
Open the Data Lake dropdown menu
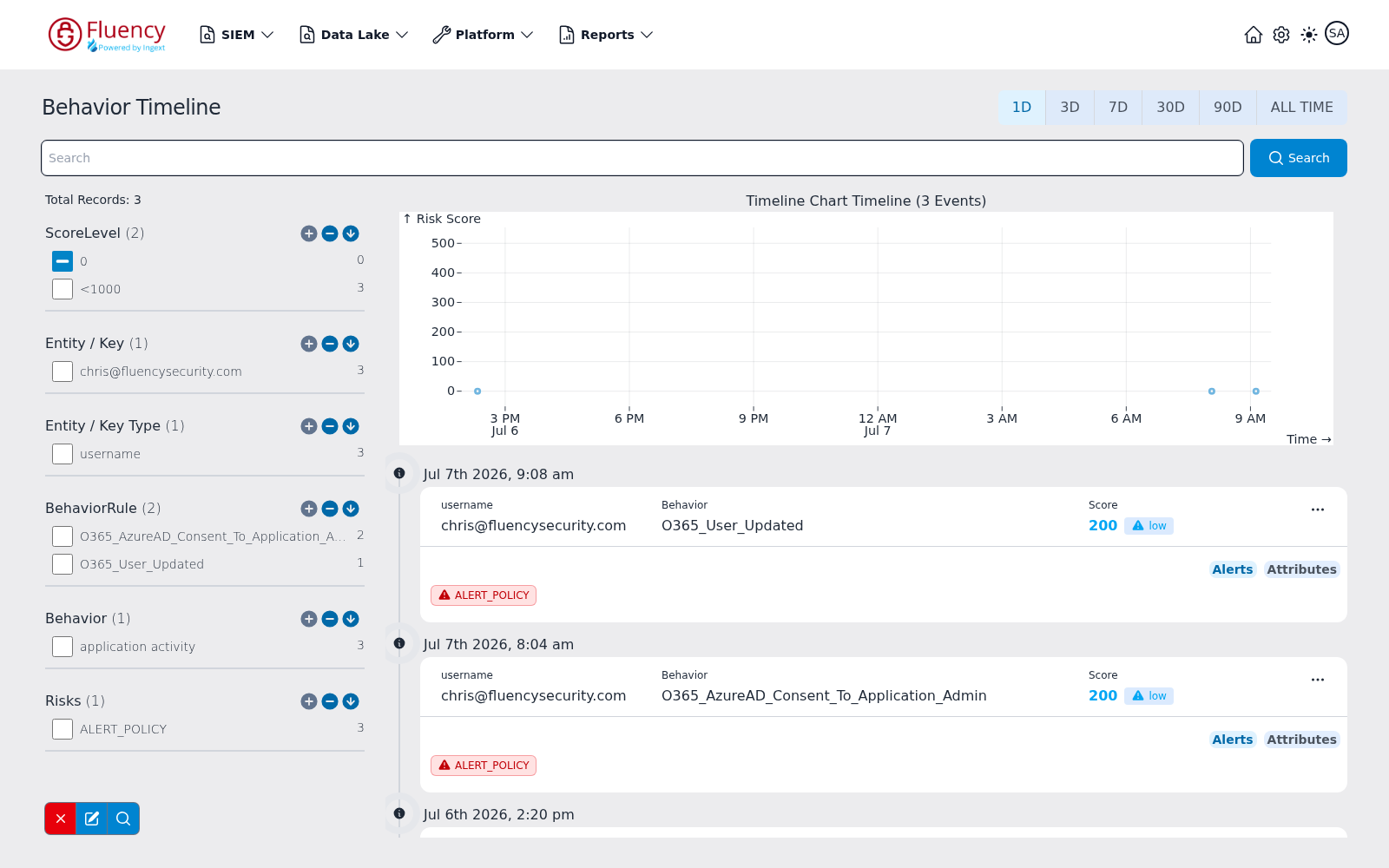coord(354,35)
